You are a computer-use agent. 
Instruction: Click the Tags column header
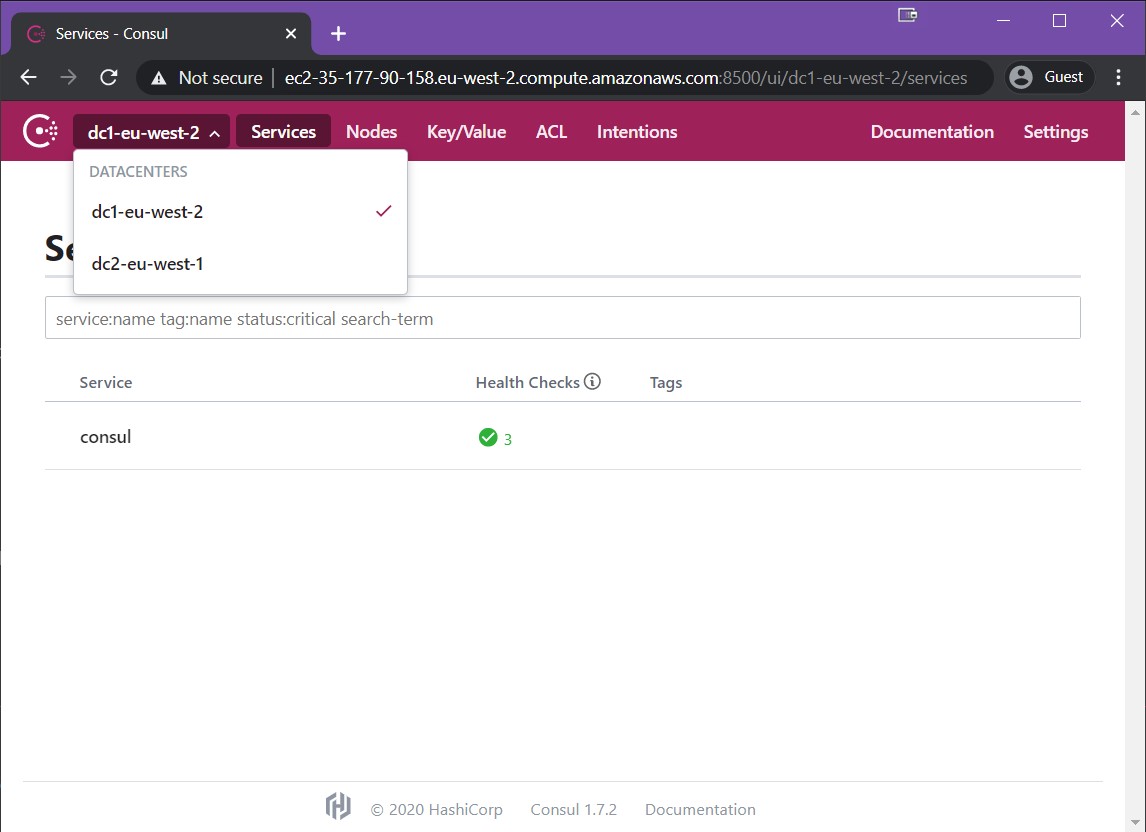[x=666, y=382]
